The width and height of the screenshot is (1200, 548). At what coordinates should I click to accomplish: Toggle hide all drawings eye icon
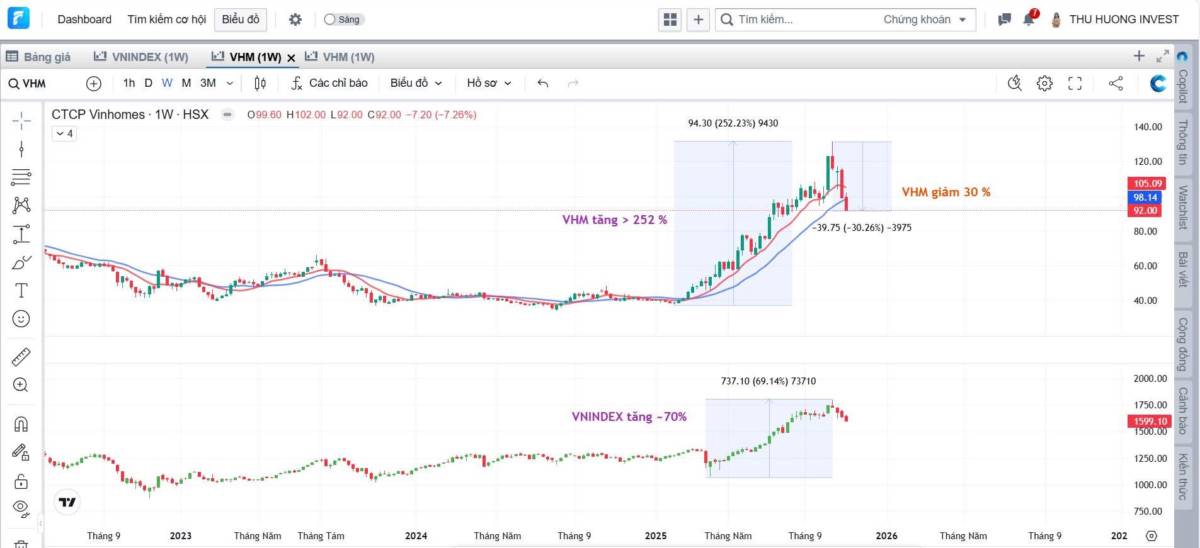point(21,508)
